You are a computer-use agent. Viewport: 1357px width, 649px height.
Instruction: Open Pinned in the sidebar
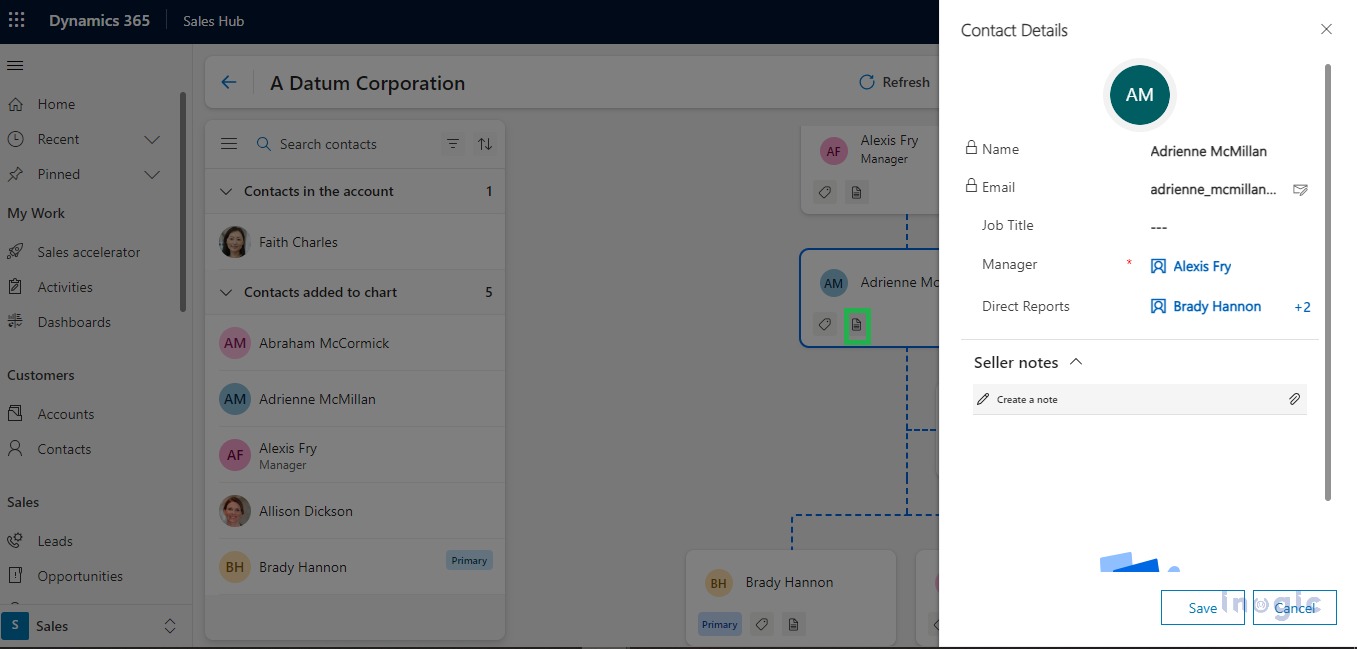coord(58,174)
